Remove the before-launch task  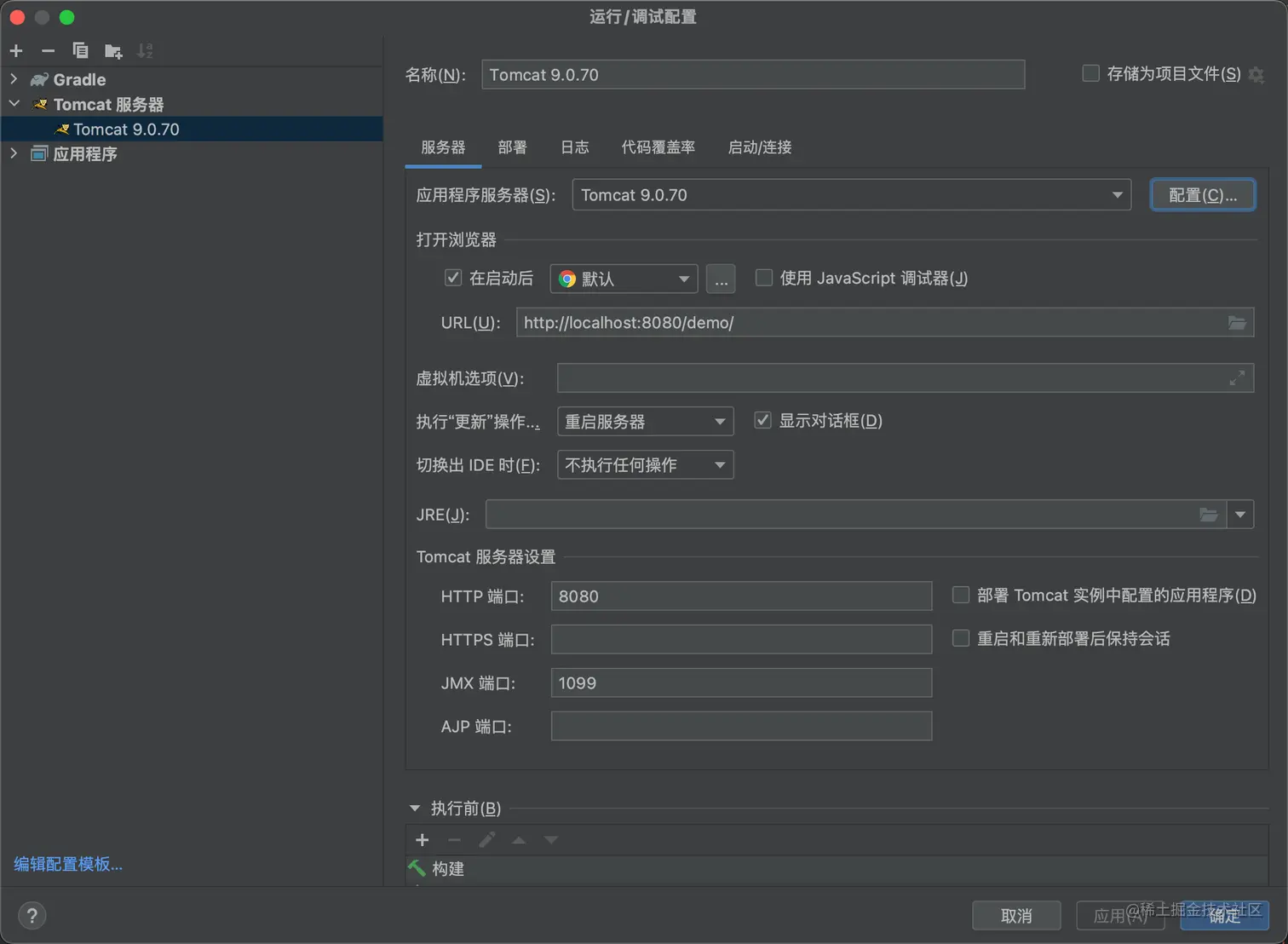click(454, 840)
